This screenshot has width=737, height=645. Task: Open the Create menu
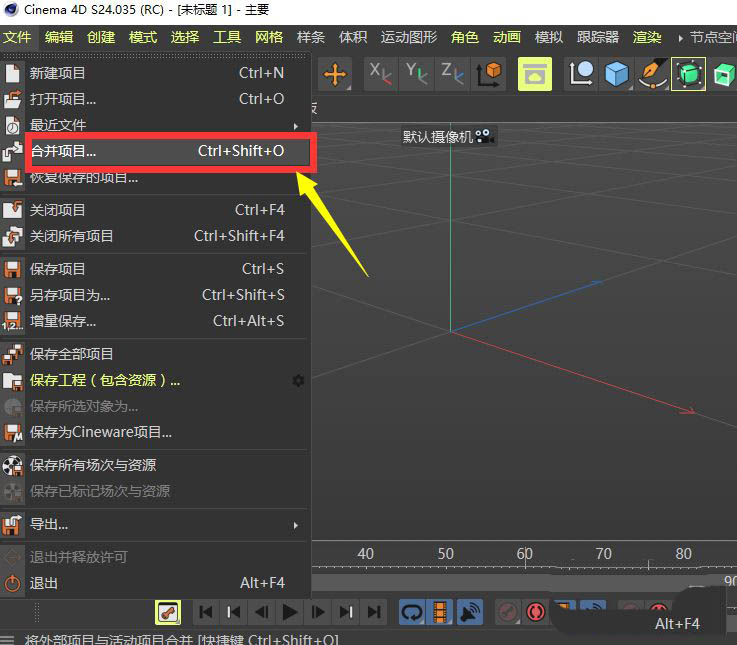(x=101, y=37)
